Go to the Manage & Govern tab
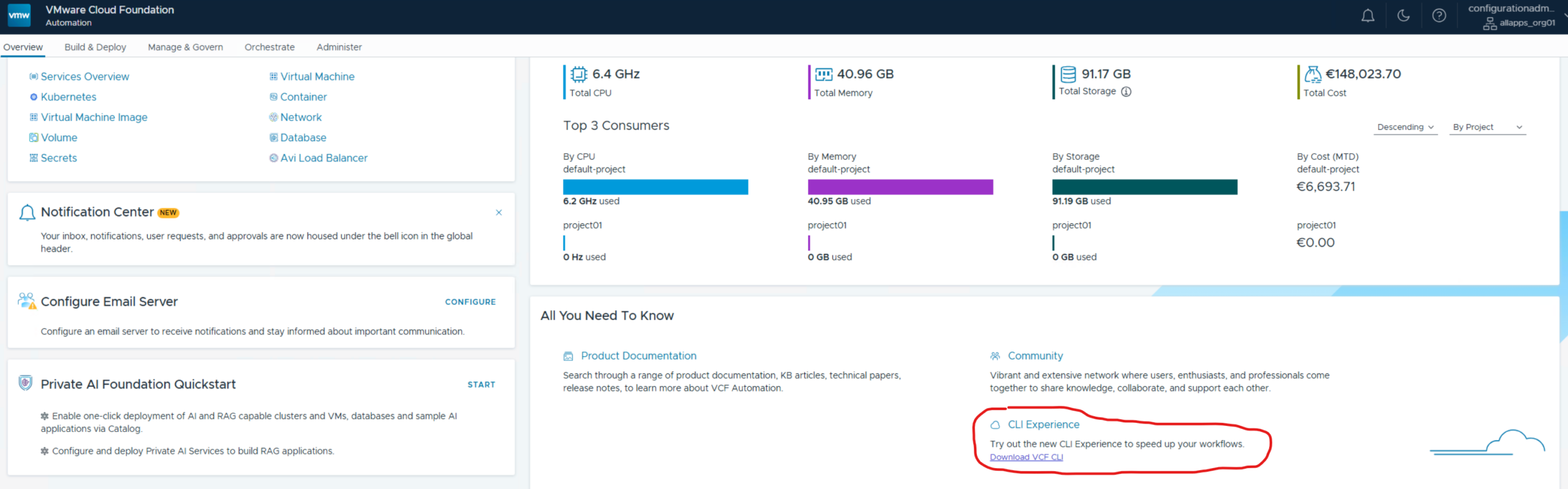This screenshot has width=1568, height=489. coord(185,47)
